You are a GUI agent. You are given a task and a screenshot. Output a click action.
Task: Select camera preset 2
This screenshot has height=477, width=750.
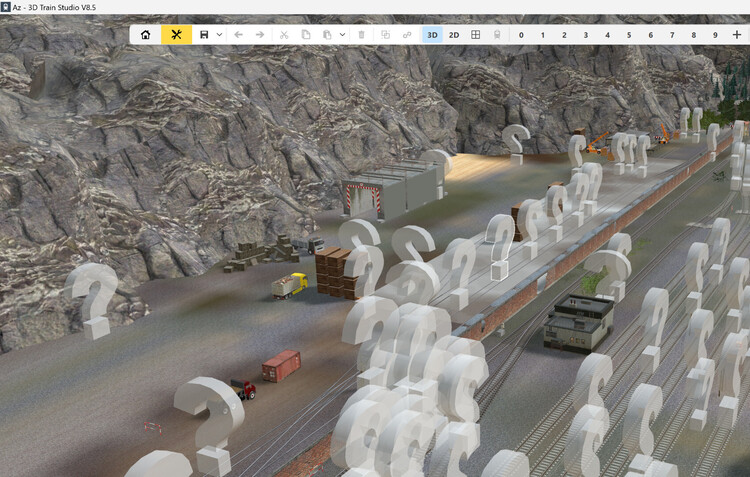tap(564, 35)
